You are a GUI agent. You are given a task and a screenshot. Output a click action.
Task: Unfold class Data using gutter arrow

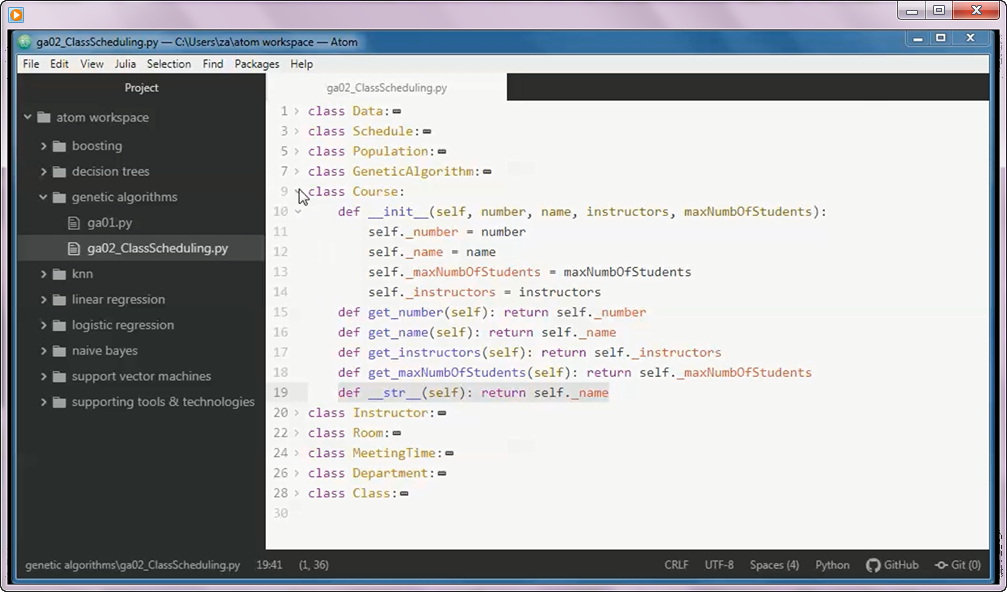(297, 111)
